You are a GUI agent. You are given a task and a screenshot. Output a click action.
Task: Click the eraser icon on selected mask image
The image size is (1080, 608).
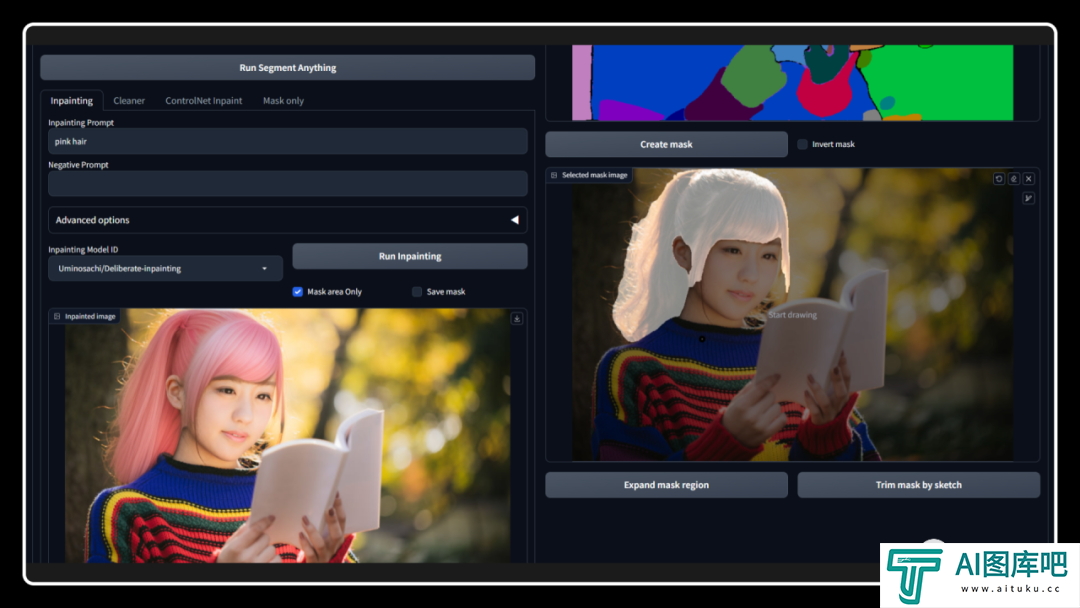click(x=1014, y=178)
